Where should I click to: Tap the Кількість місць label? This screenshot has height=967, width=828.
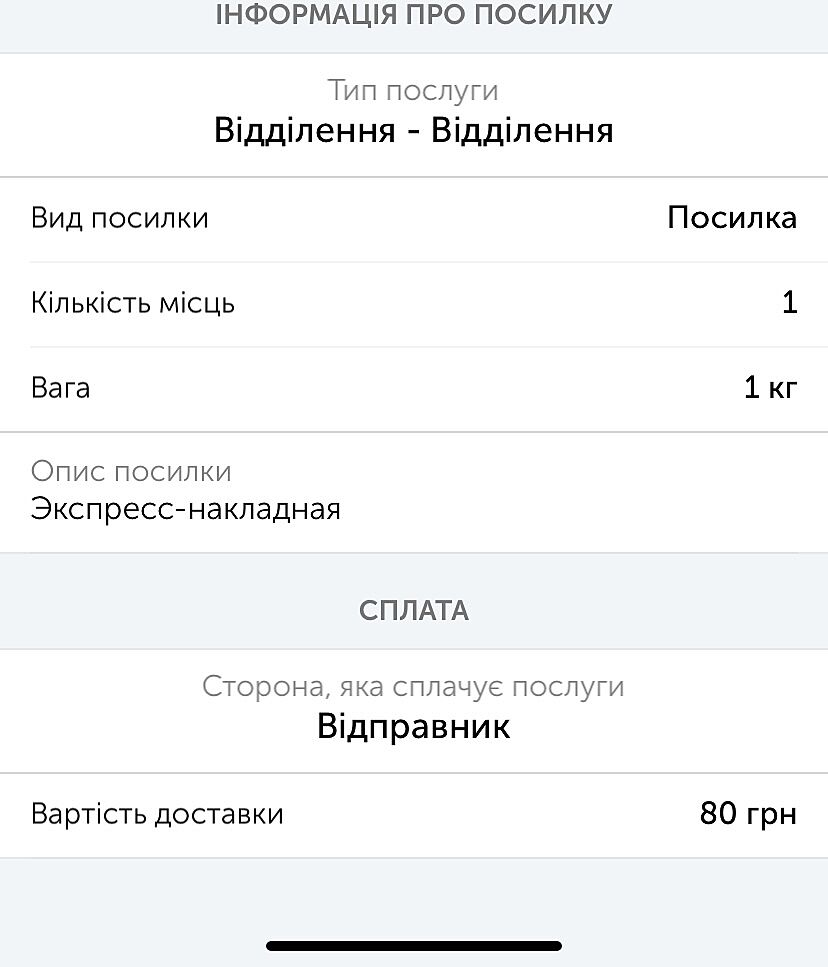133,303
